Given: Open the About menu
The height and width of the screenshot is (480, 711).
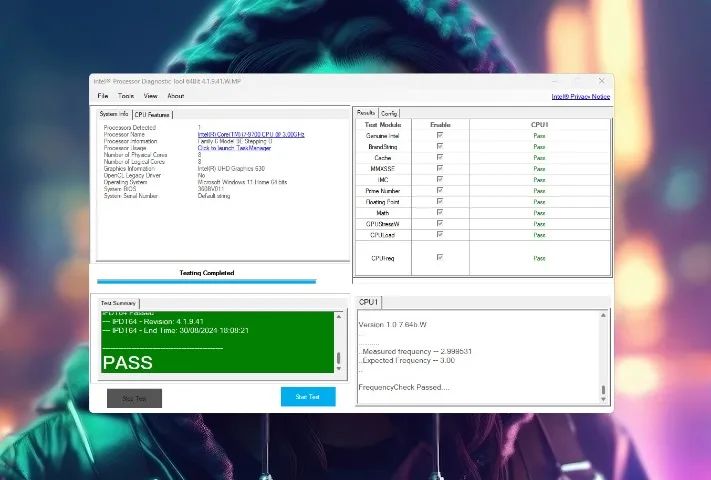Looking at the screenshot, I should pos(175,96).
